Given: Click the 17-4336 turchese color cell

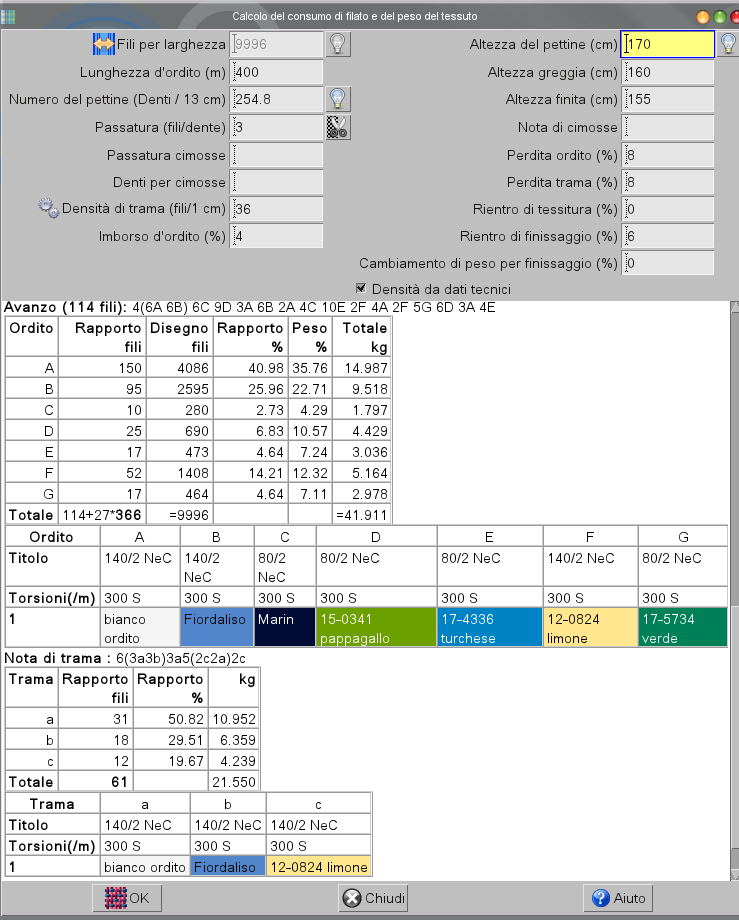Looking at the screenshot, I should [490, 628].
